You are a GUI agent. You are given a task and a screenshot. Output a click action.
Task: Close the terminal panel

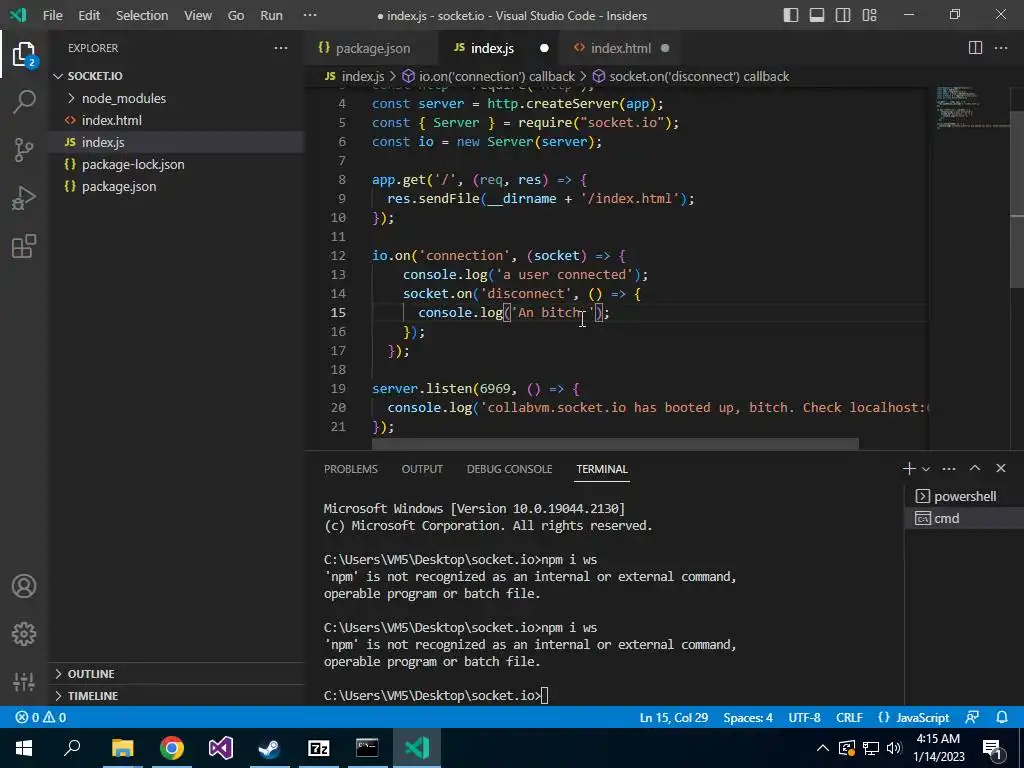pyautogui.click(x=1000, y=468)
